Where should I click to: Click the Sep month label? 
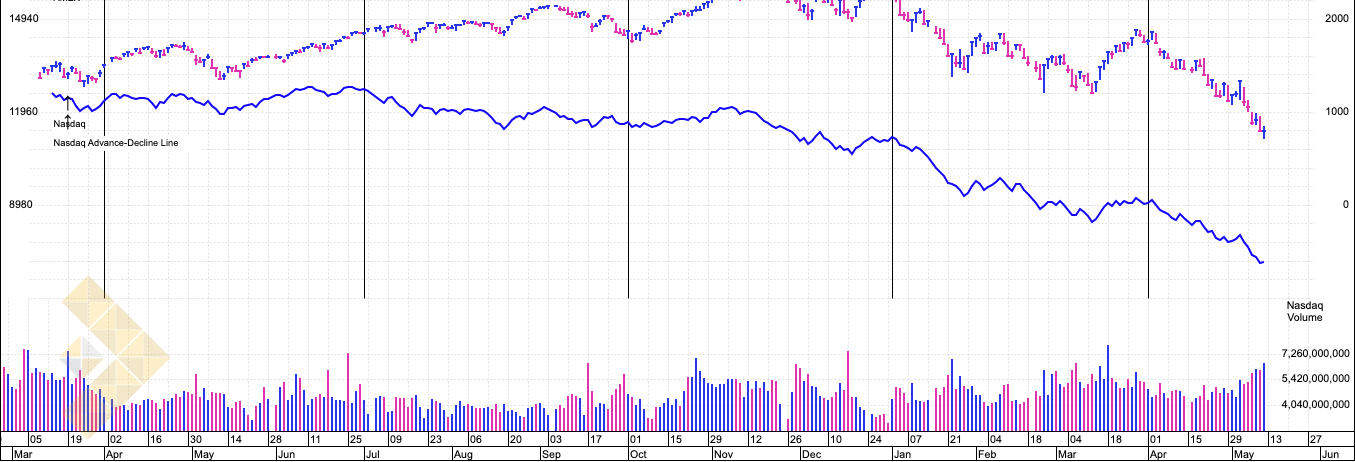550,454
